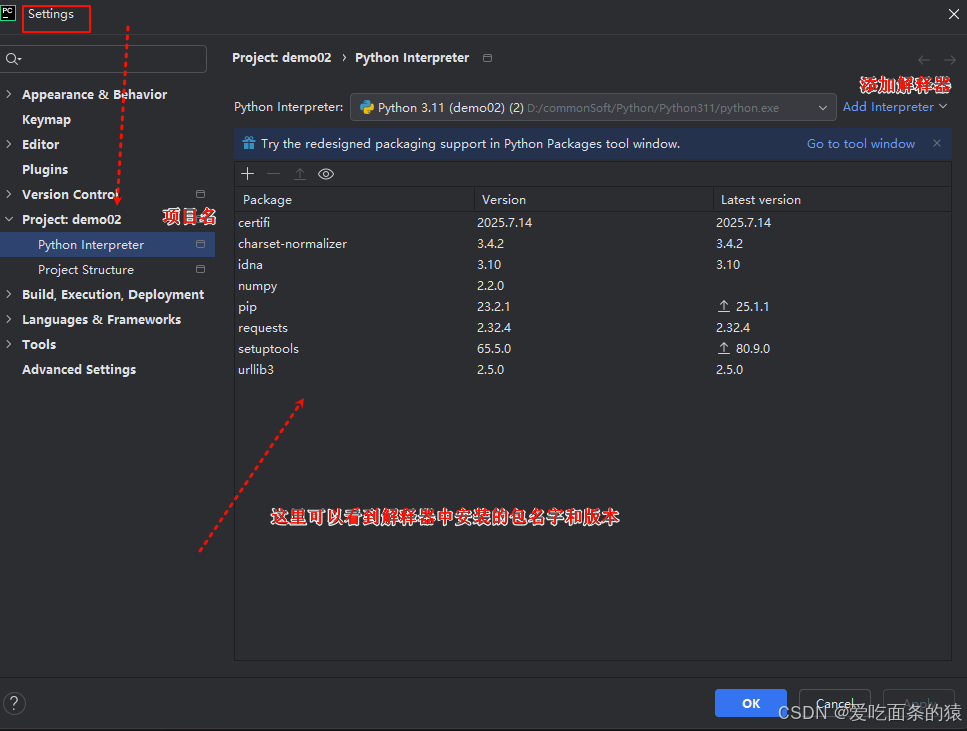Click the install package plus icon
Screen dimensions: 967x731
[247, 174]
